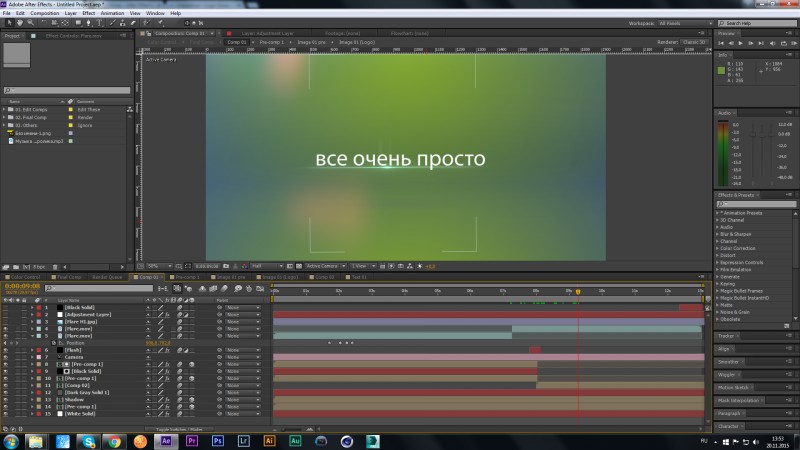The height and width of the screenshot is (450, 800).
Task: Open the Active Camera view dropdown
Action: click(326, 266)
